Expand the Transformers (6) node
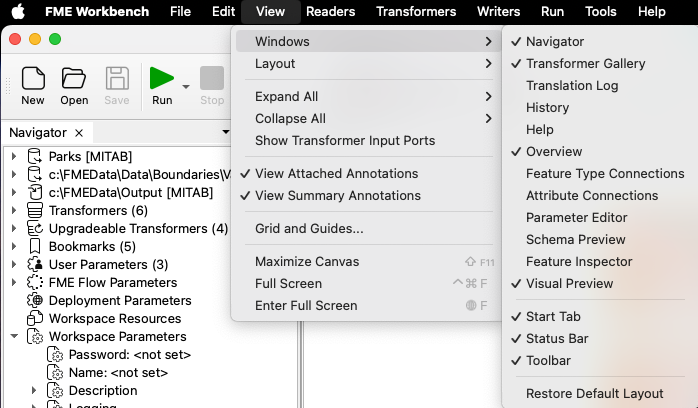698x408 pixels. tap(14, 210)
